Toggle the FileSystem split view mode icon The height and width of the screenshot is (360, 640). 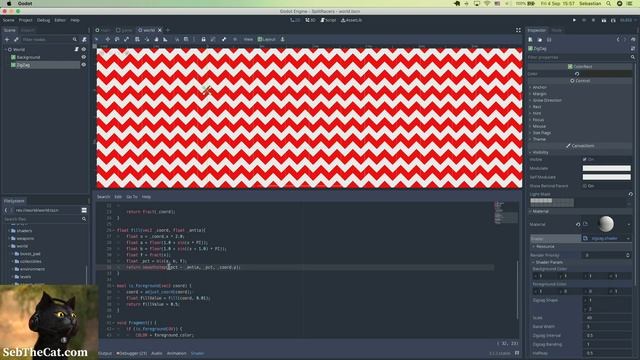click(84, 210)
